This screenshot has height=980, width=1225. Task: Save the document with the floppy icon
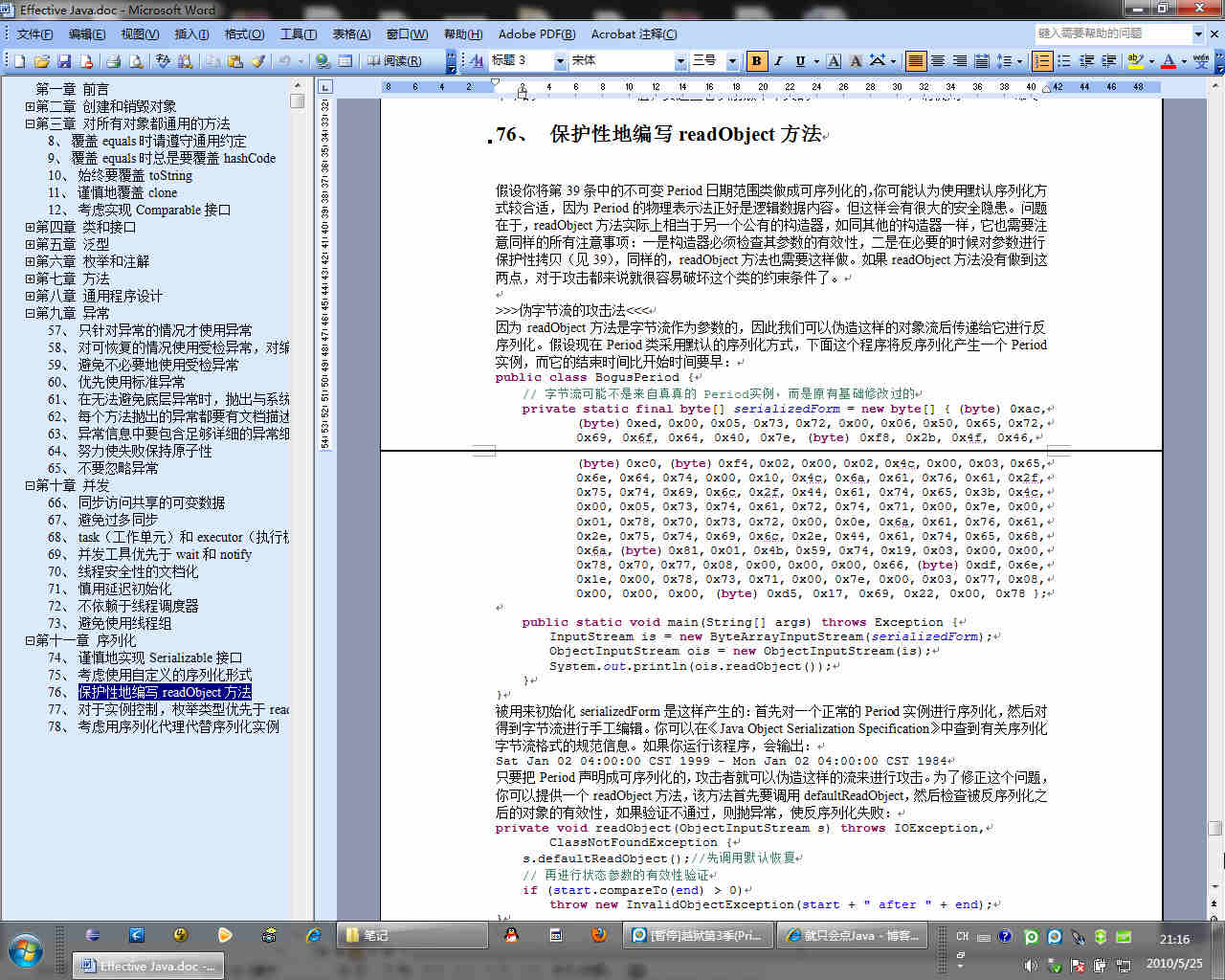(64, 61)
